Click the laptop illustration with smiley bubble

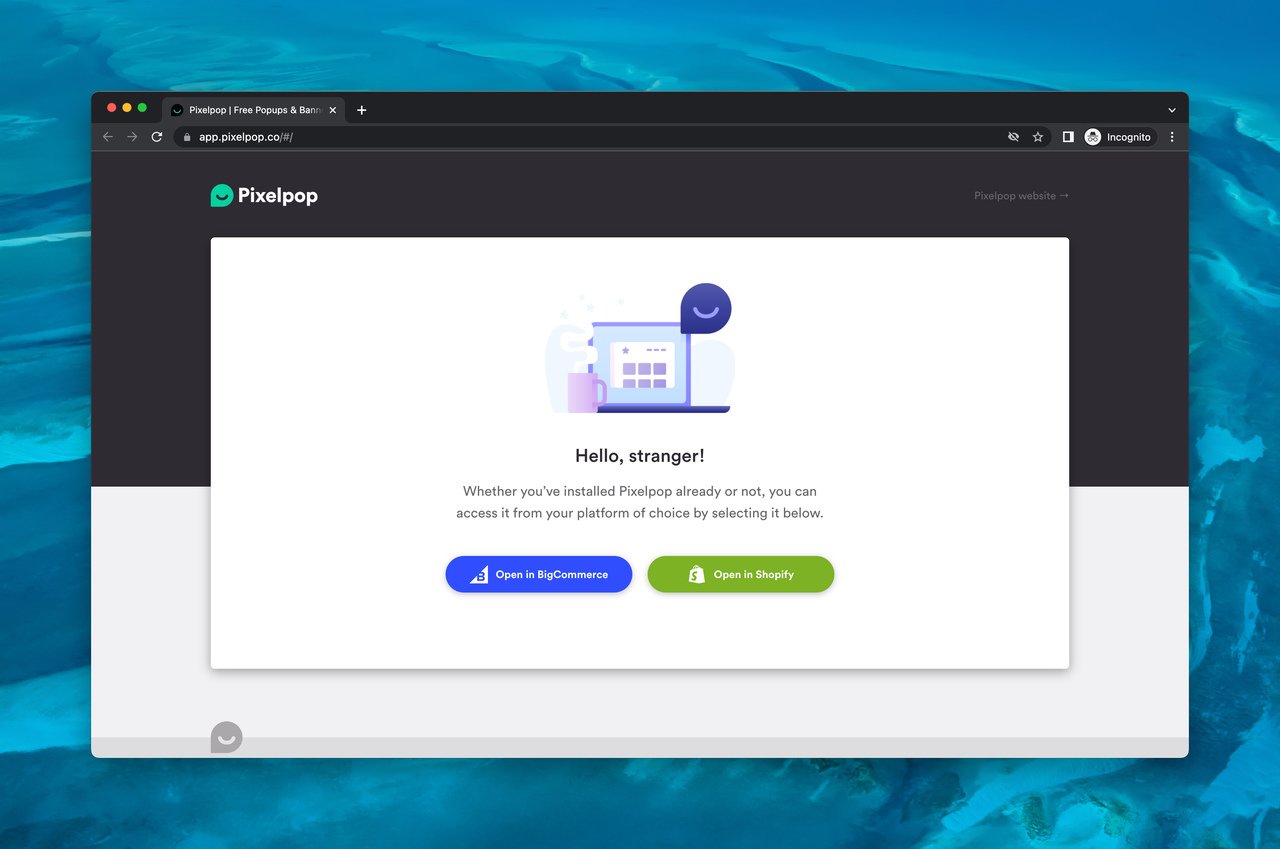[x=640, y=348]
